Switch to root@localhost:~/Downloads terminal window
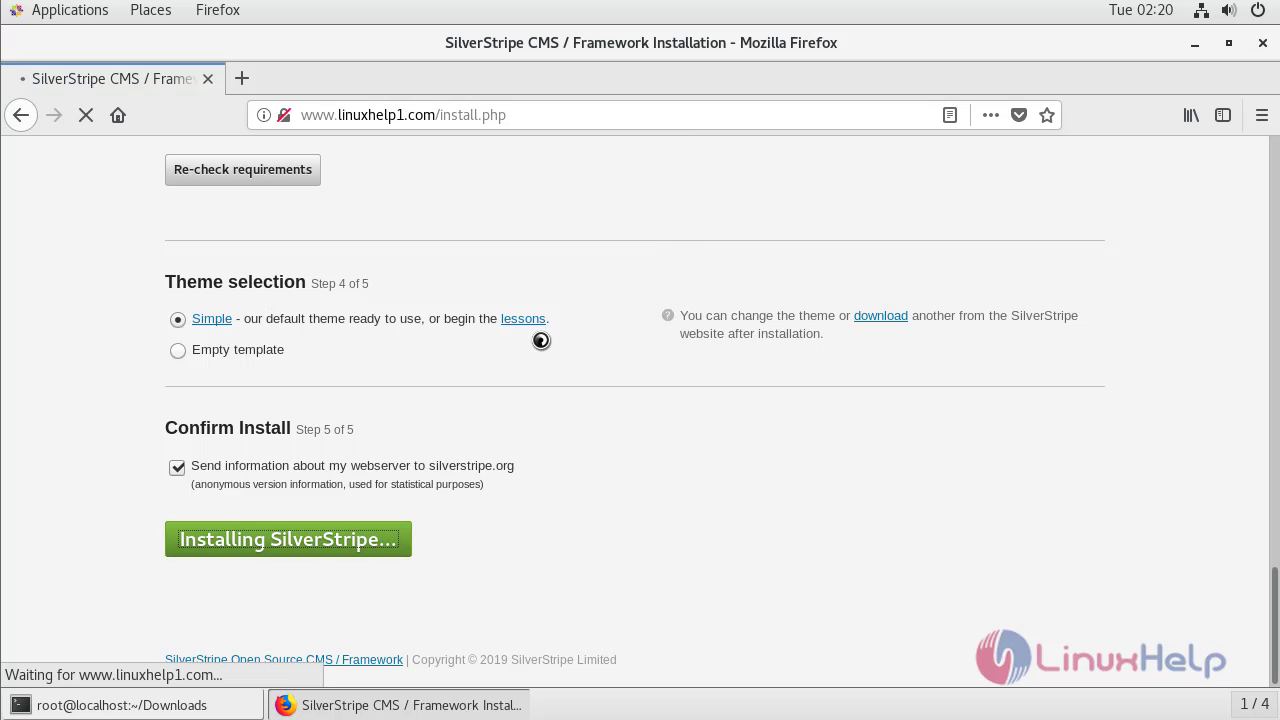Image resolution: width=1280 pixels, height=720 pixels. (134, 705)
